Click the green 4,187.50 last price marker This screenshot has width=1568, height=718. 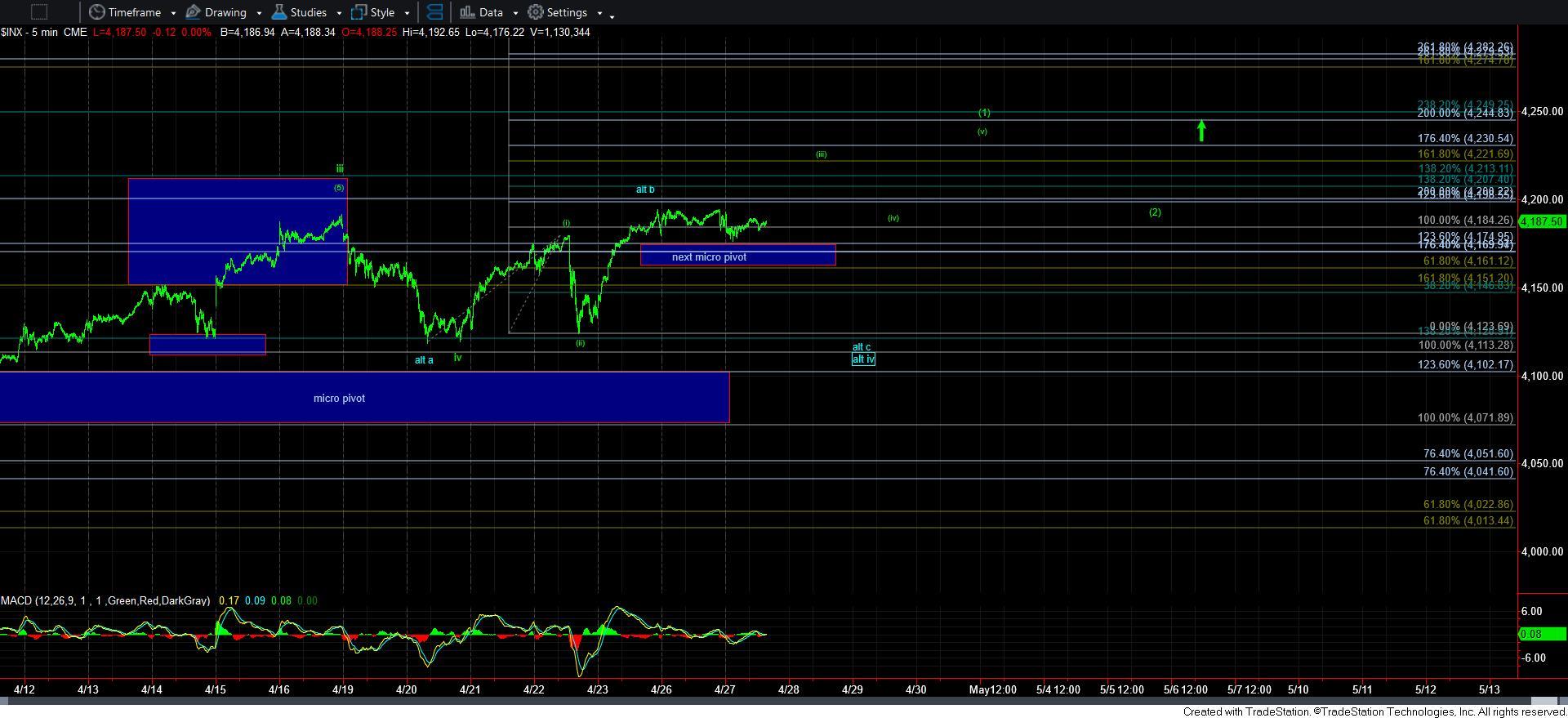tap(1542, 221)
